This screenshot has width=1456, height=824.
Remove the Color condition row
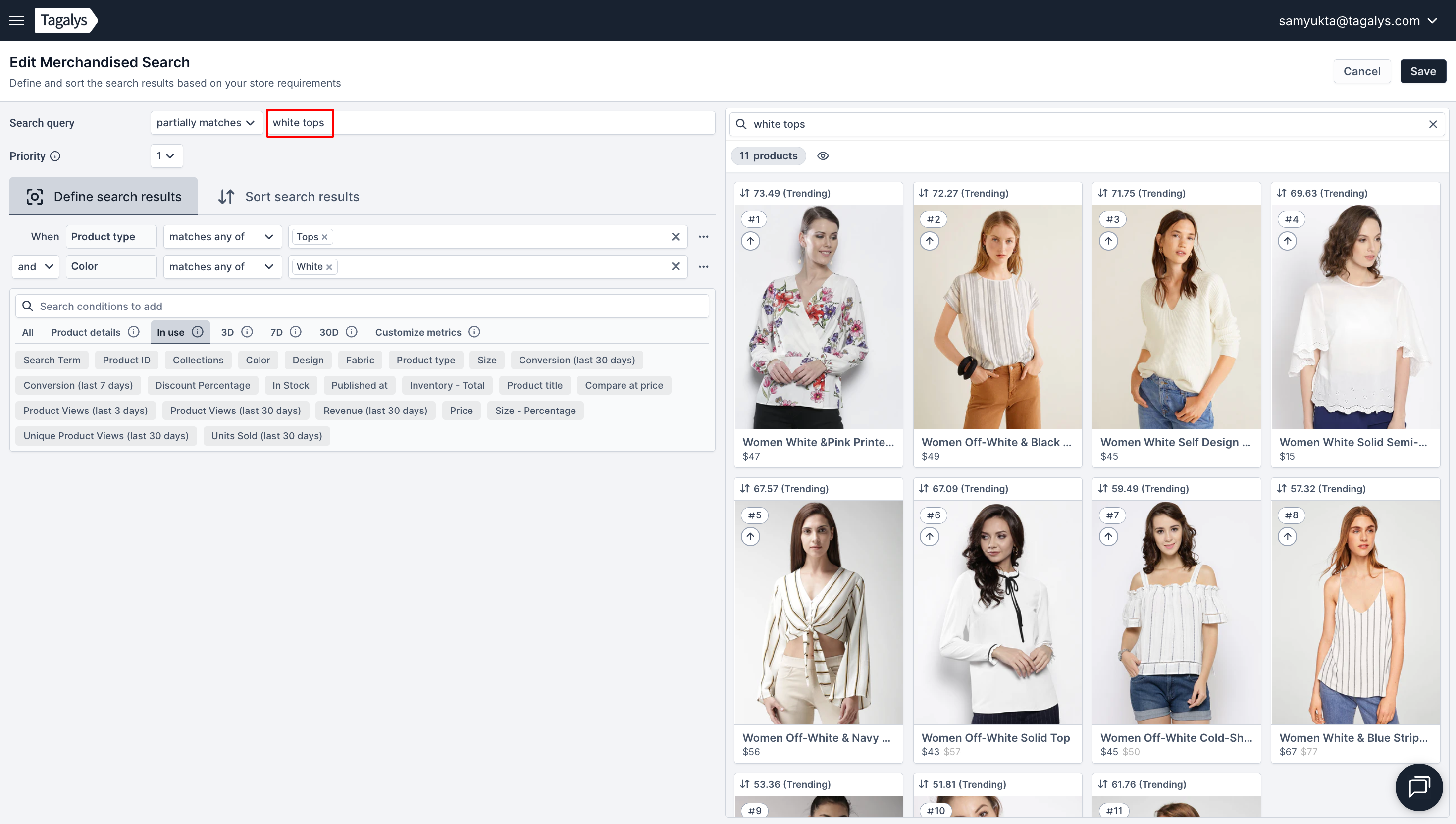(676, 266)
